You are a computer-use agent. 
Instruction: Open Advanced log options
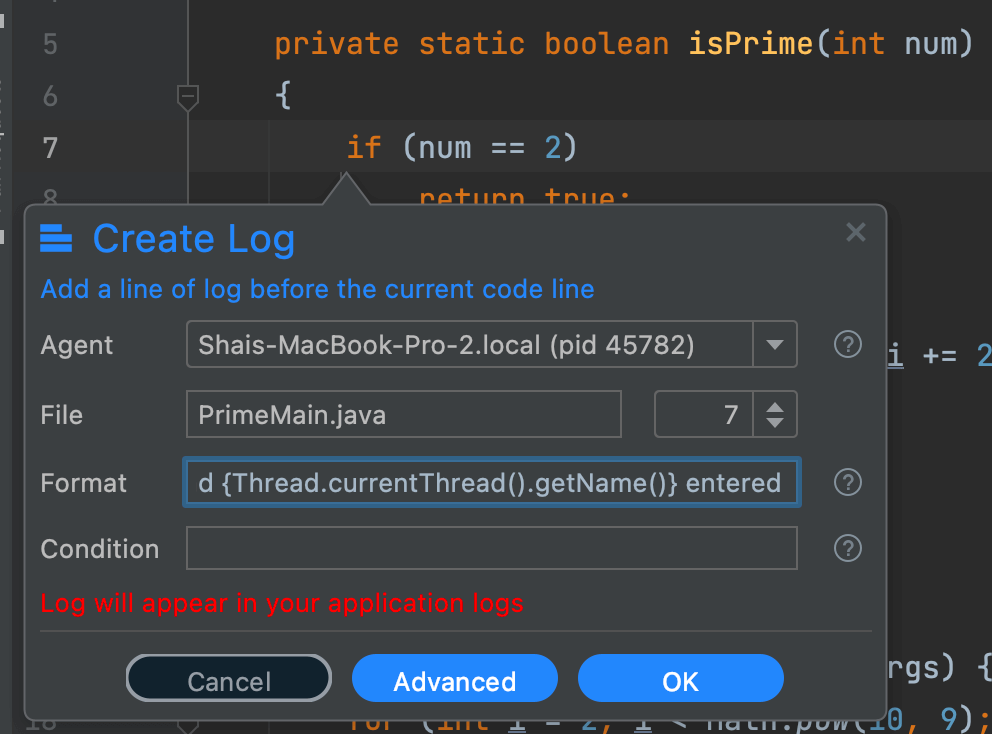(455, 678)
